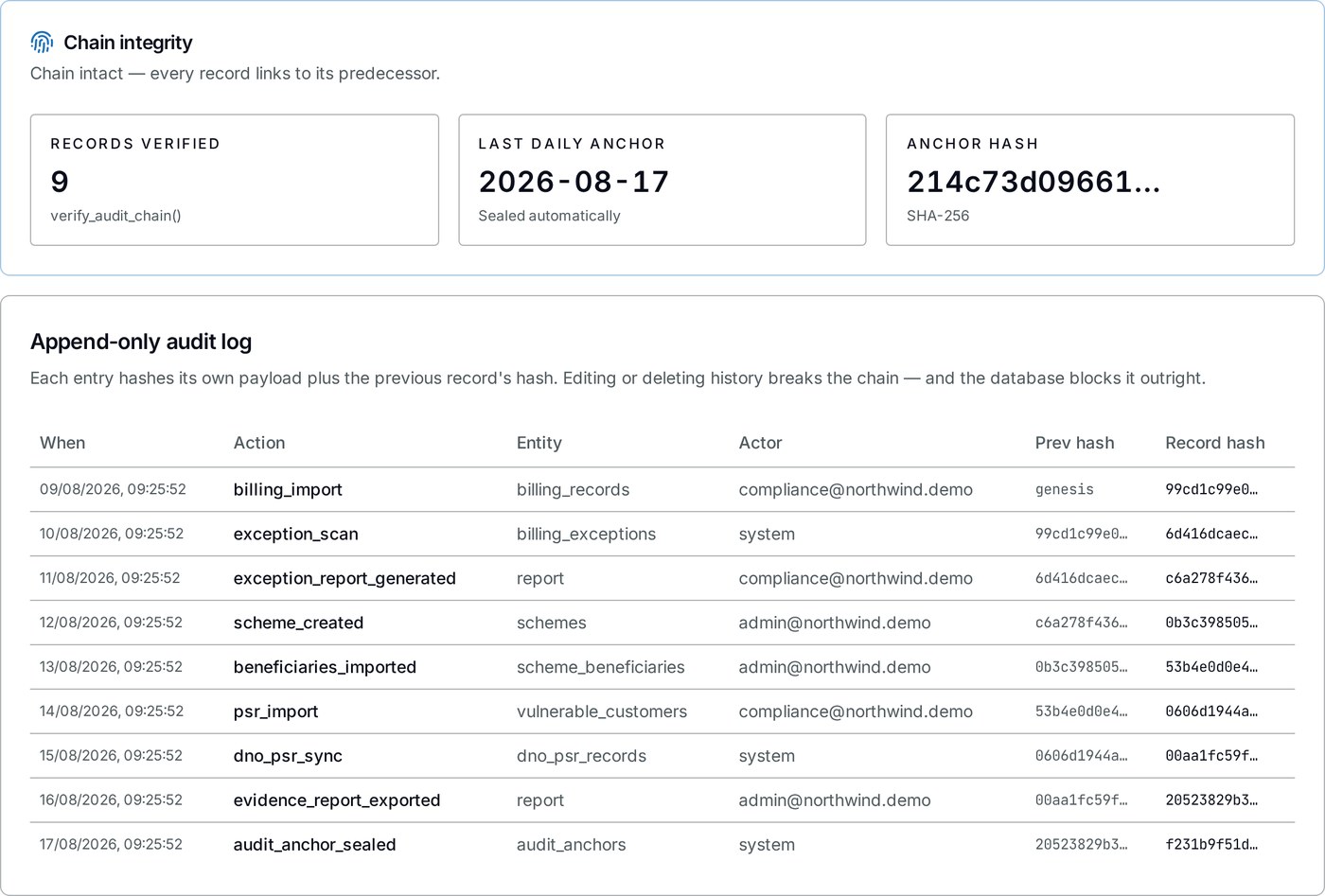The height and width of the screenshot is (896, 1325).
Task: Click record hash 99cd1c99e0…
Action: click(x=1211, y=490)
